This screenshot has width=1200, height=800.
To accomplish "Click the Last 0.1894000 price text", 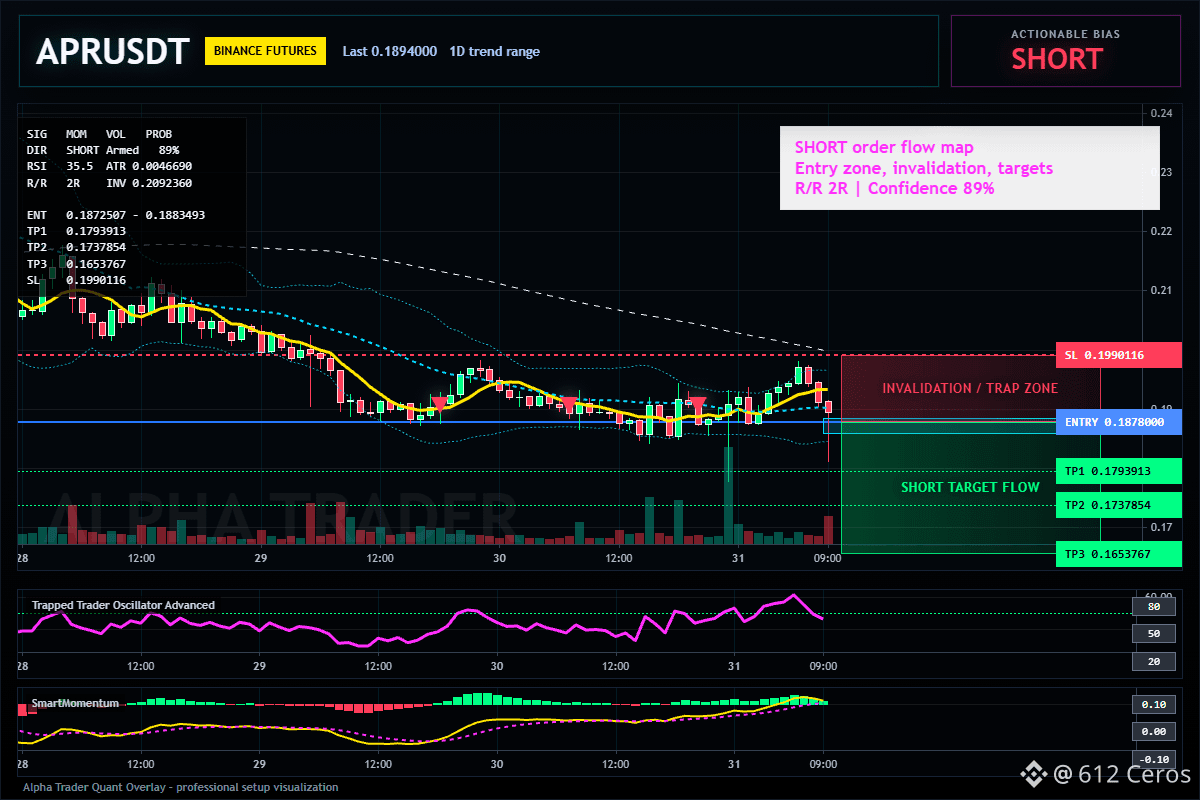I will point(389,51).
